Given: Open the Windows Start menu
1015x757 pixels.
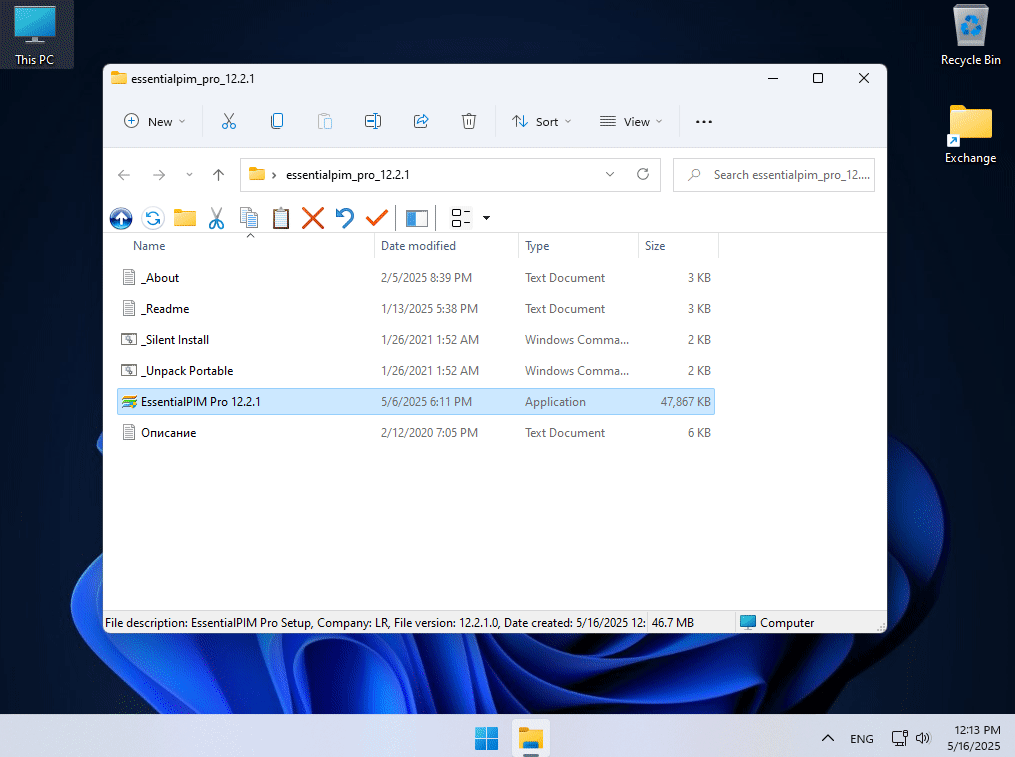Looking at the screenshot, I should [x=486, y=738].
